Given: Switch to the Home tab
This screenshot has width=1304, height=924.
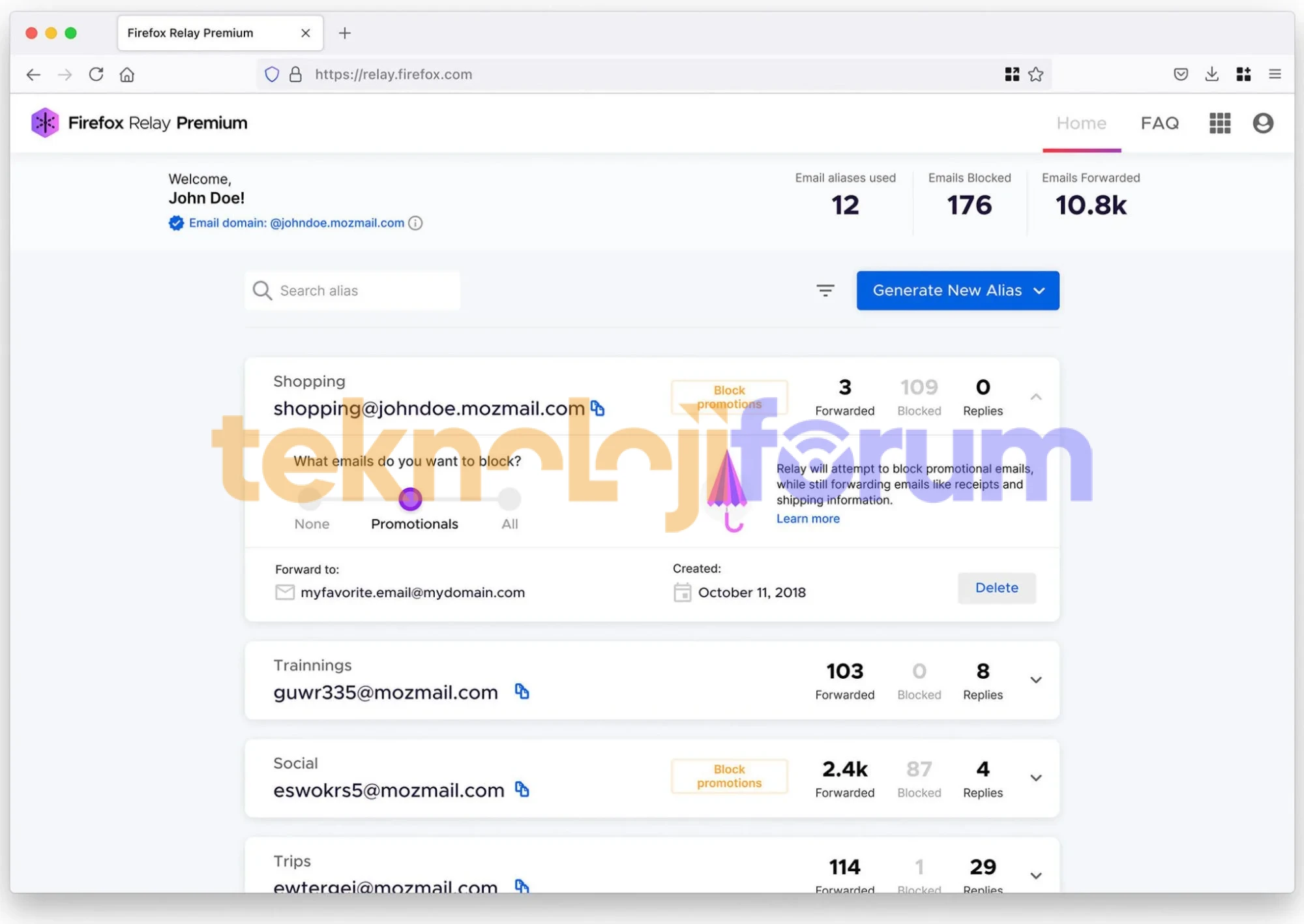Looking at the screenshot, I should coord(1081,123).
